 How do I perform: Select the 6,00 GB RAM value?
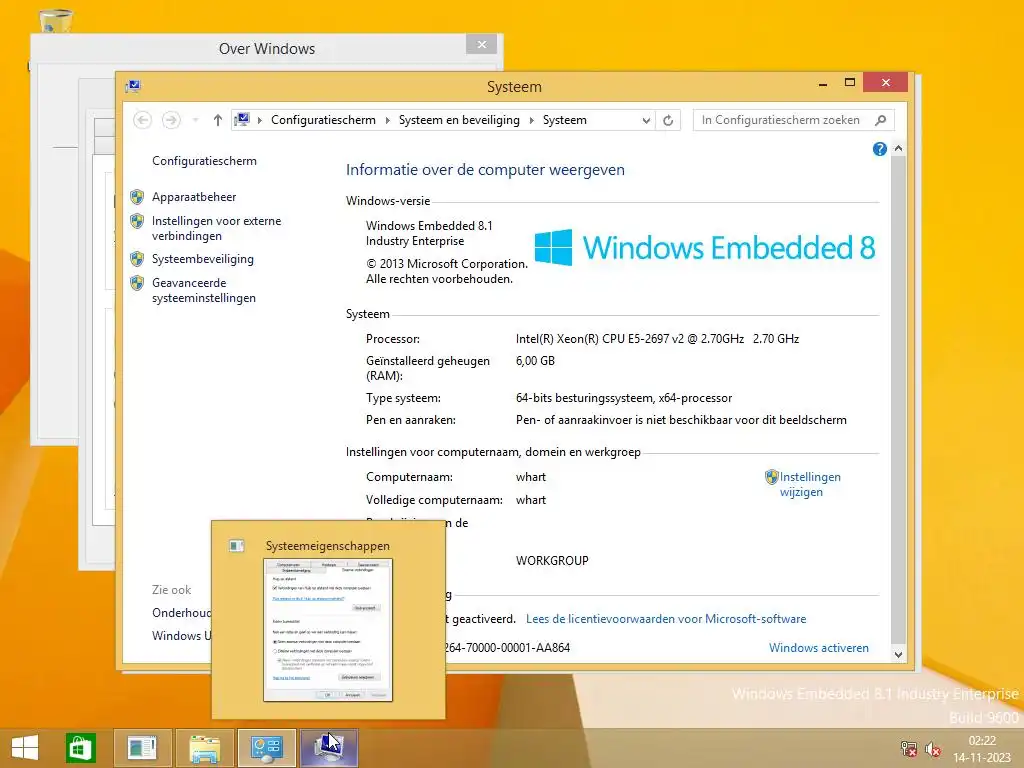(x=535, y=360)
